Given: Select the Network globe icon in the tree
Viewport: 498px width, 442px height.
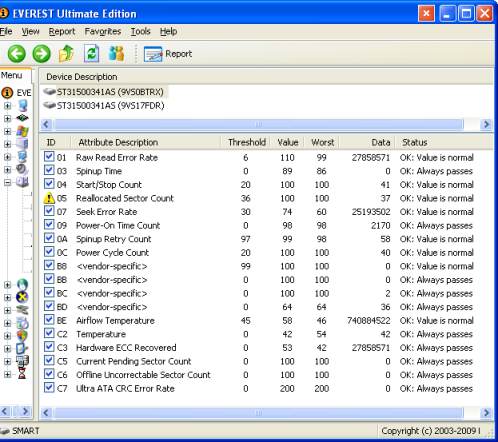Looking at the screenshot, I should (x=22, y=284).
